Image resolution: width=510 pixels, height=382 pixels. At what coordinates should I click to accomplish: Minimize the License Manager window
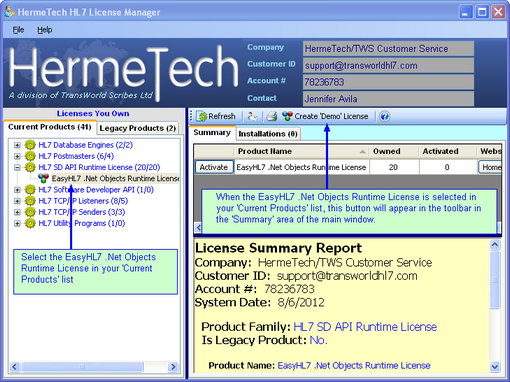coord(466,12)
